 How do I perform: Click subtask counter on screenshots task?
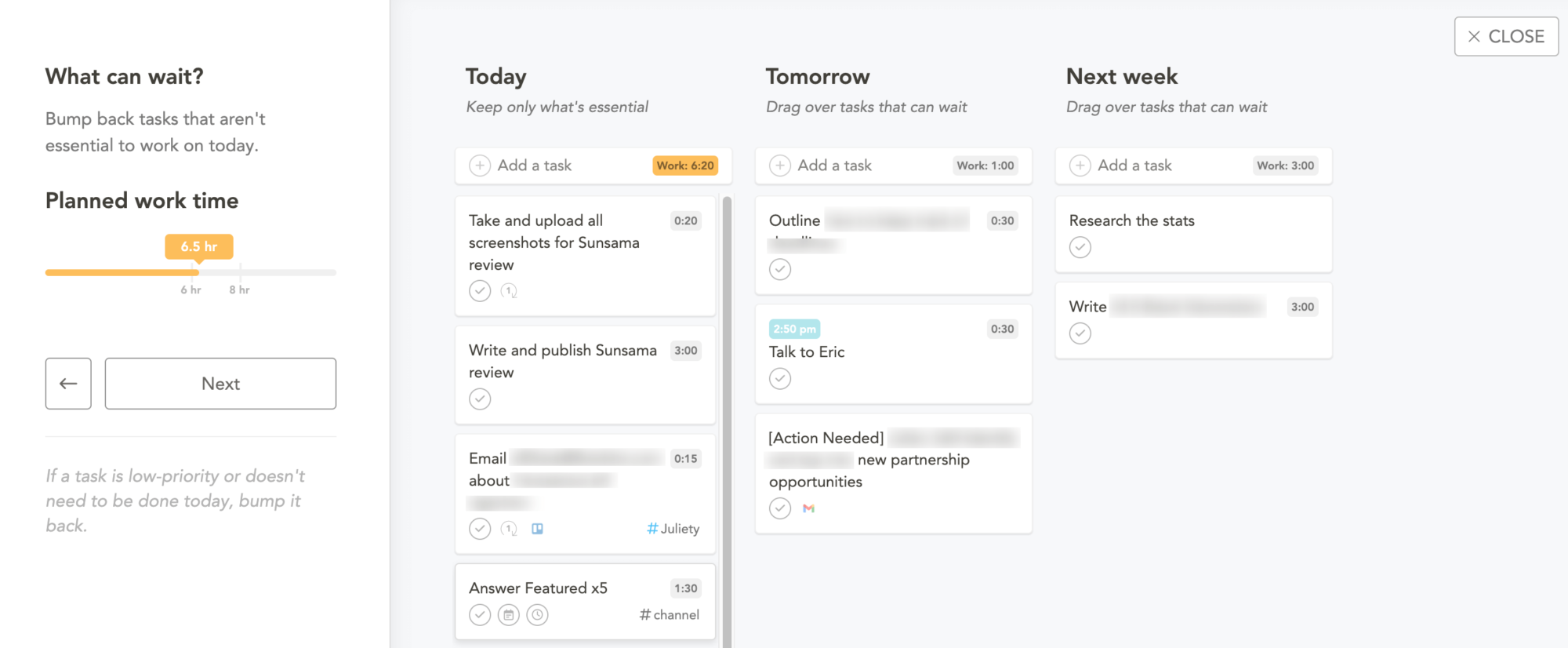509,291
